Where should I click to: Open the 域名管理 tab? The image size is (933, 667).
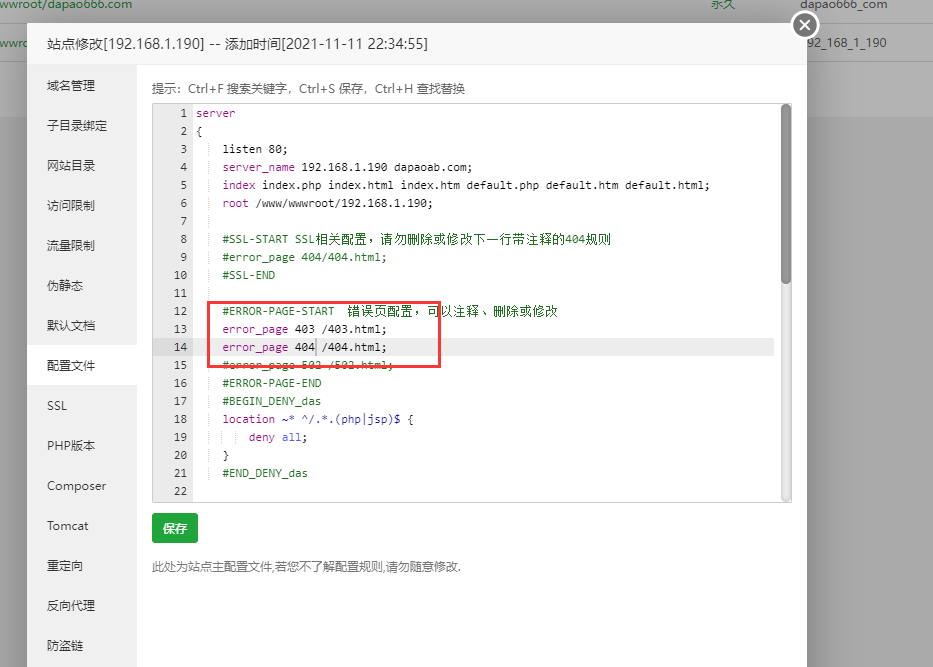[71, 86]
